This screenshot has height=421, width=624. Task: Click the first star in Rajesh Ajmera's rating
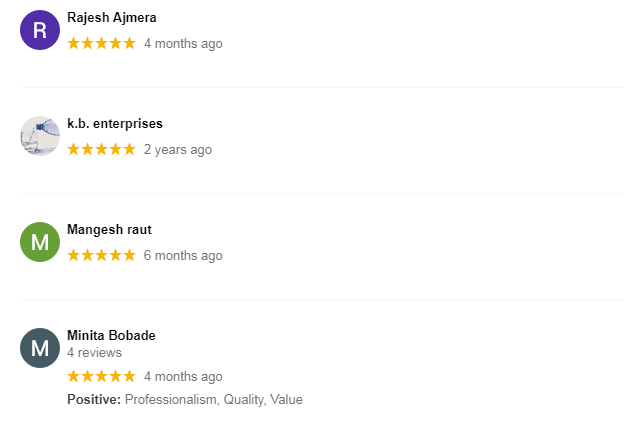74,43
